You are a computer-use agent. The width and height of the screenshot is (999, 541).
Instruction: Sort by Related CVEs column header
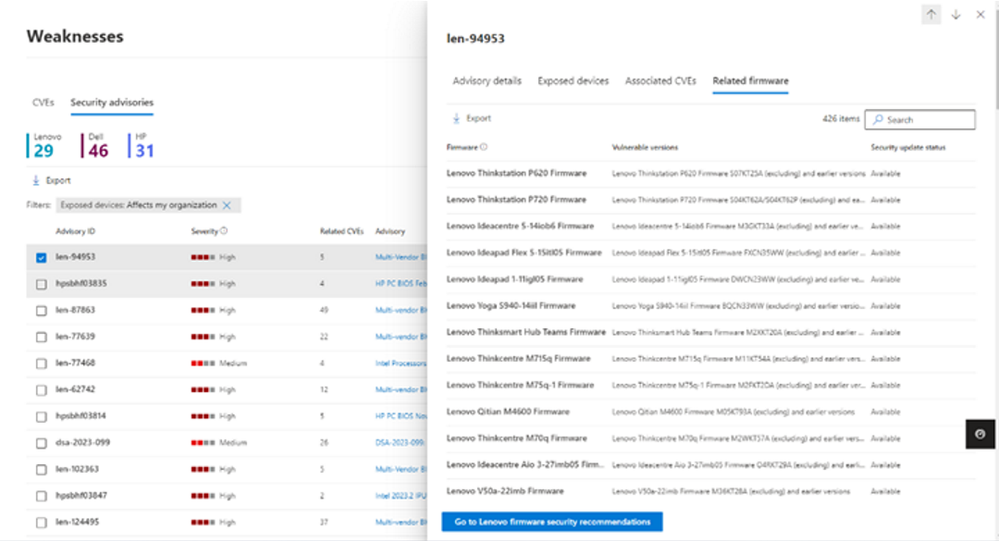click(341, 231)
